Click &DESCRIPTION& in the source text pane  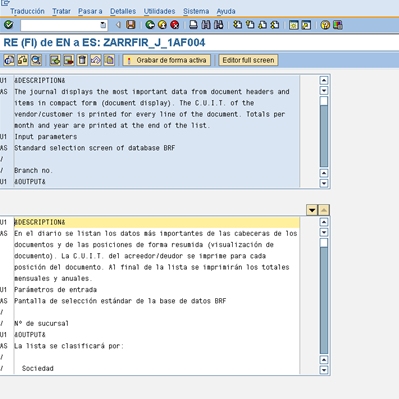40,81
